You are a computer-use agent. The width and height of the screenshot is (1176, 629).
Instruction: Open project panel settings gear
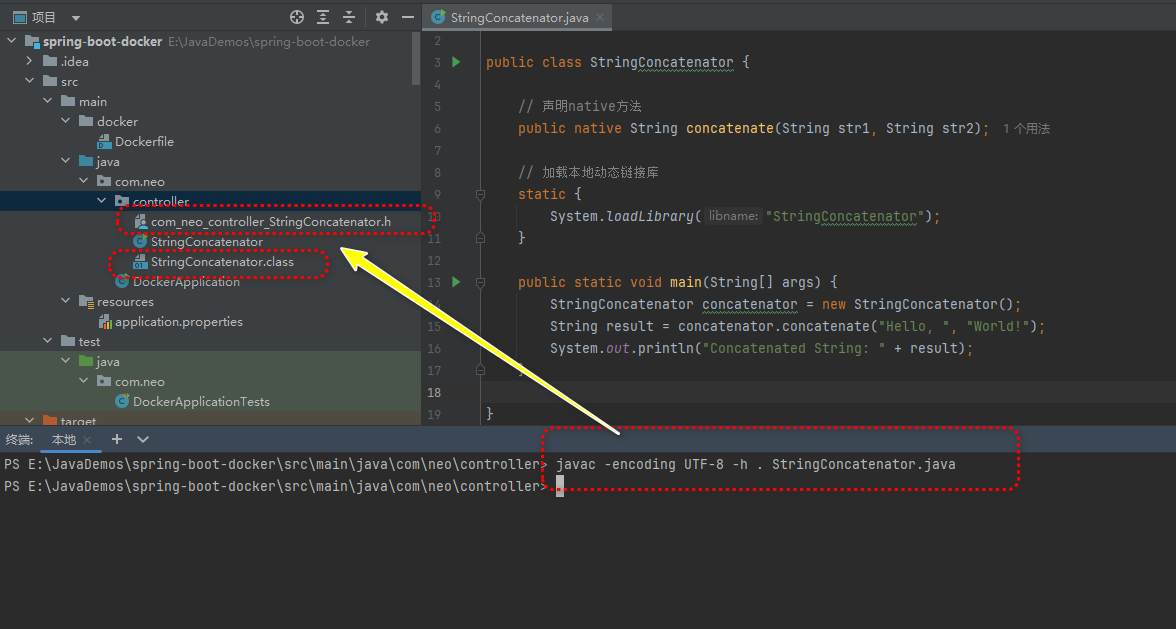coord(382,16)
